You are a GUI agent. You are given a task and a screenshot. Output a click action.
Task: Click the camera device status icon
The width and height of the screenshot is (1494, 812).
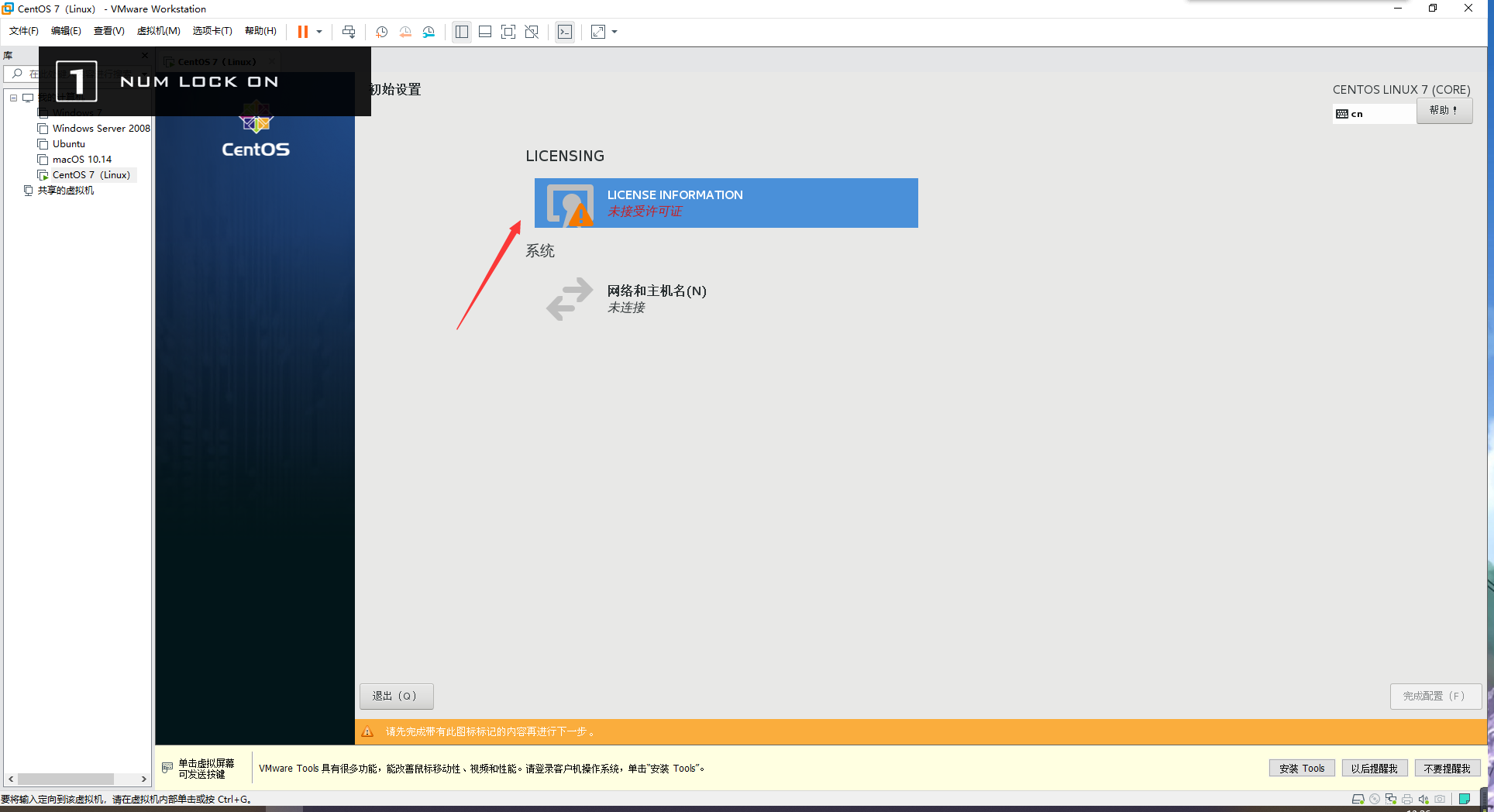[1440, 799]
